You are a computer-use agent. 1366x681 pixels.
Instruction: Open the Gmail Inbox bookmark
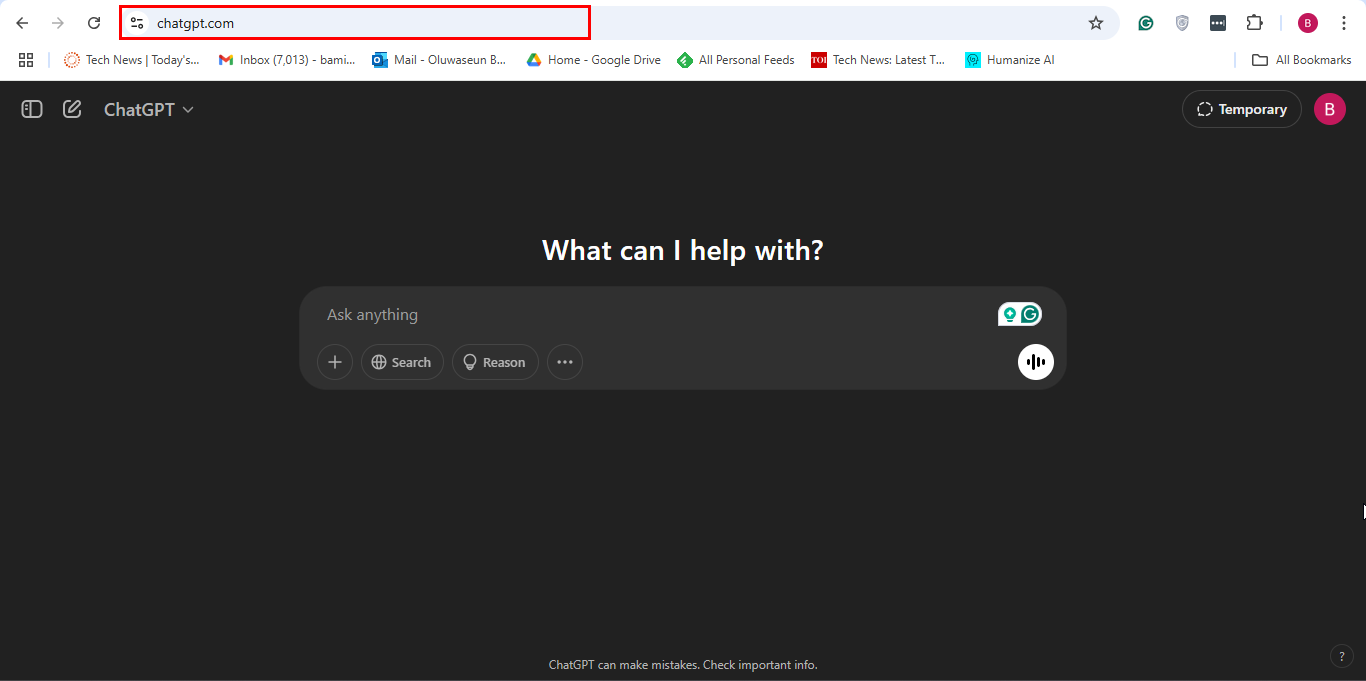point(287,60)
